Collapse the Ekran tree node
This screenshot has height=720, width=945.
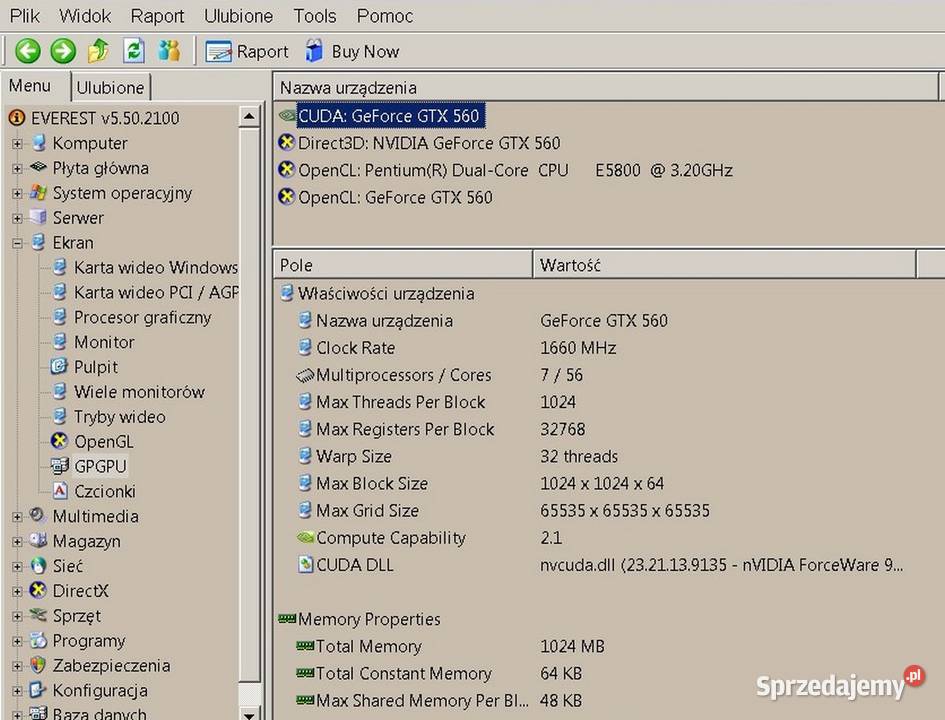click(17, 243)
